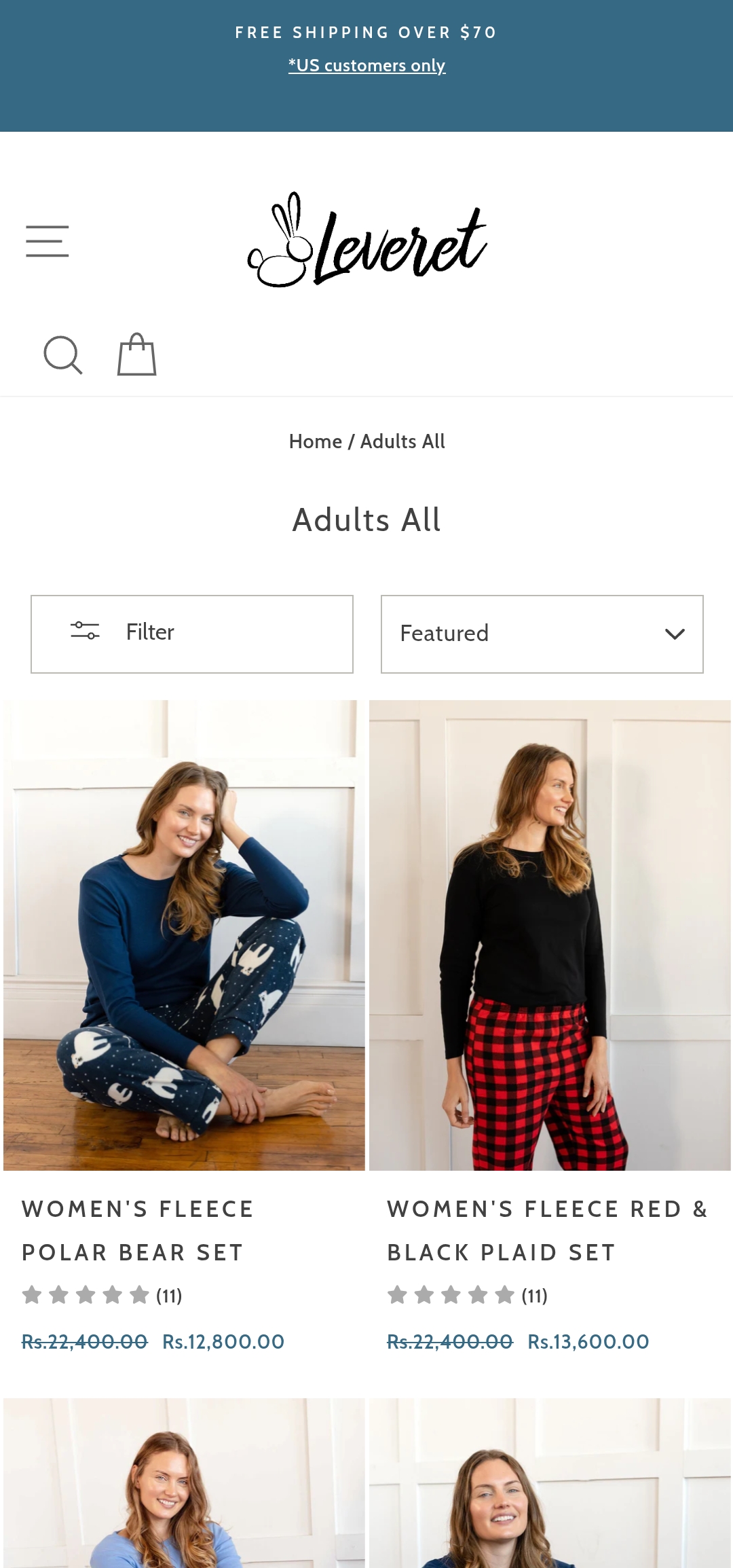Click the Adults All breadcrumb item
The width and height of the screenshot is (733, 1568).
pyautogui.click(x=402, y=441)
